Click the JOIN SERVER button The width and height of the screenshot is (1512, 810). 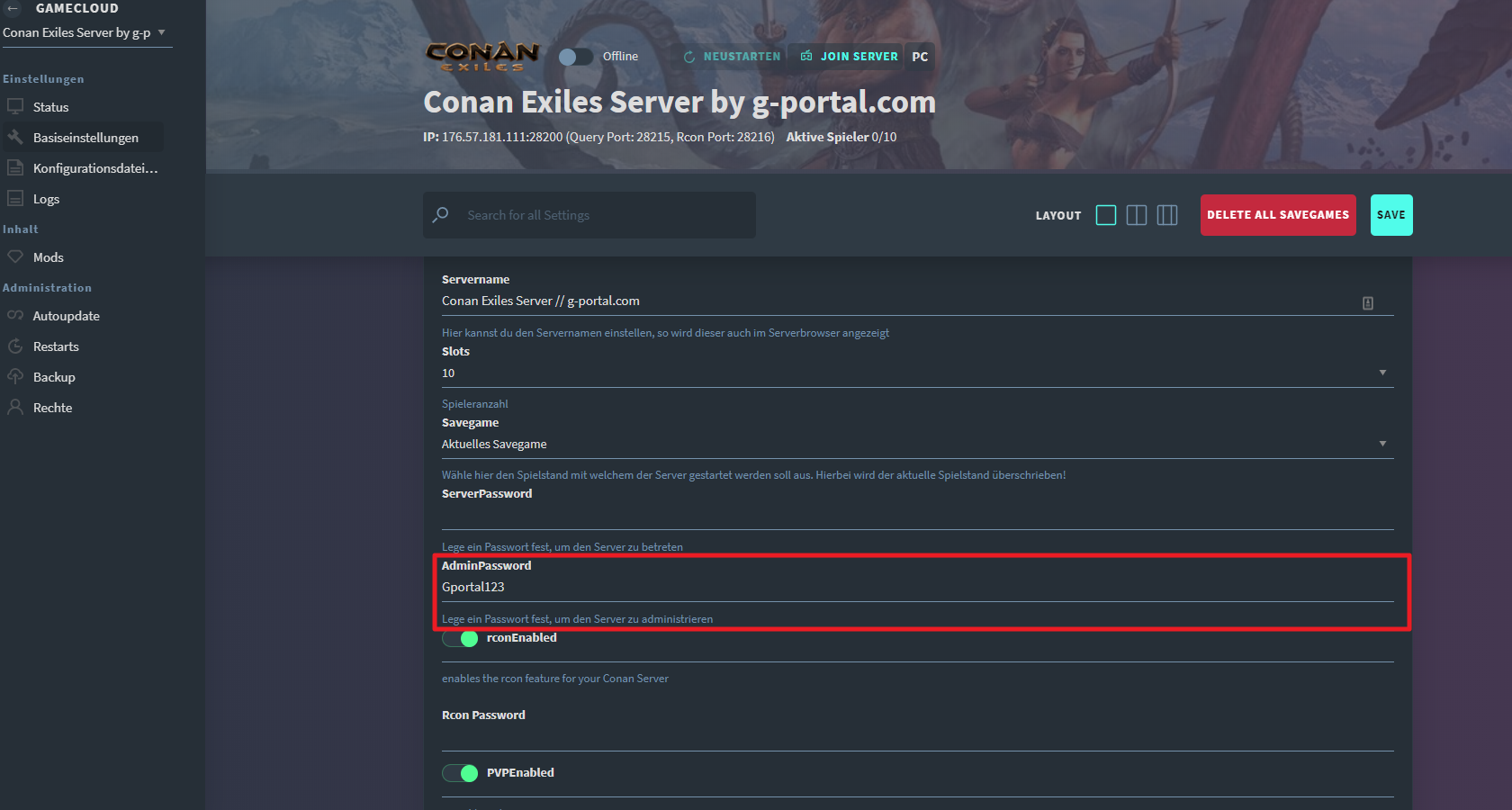click(x=849, y=57)
